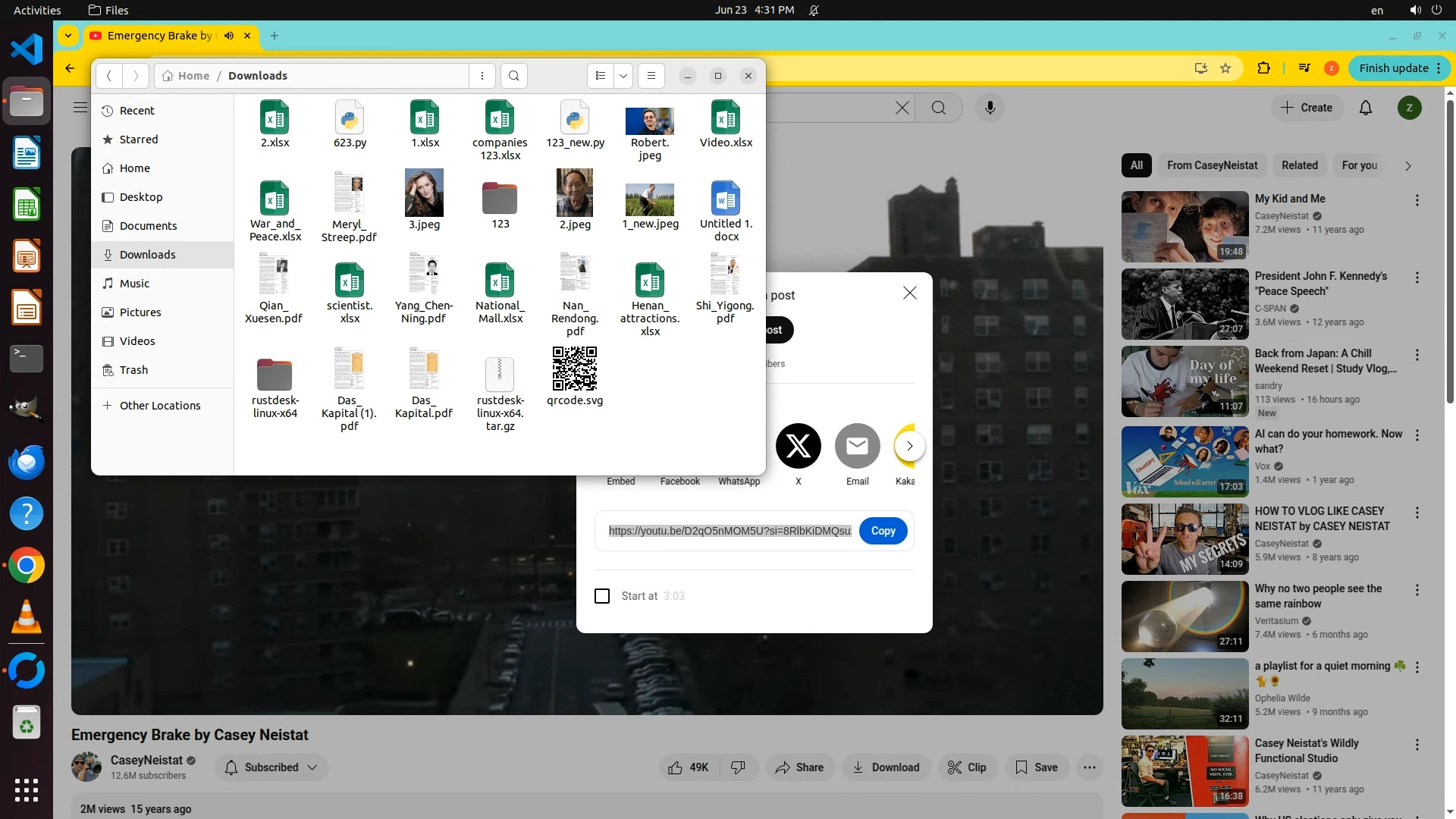Toggle list view in Files
This screenshot has height=819, width=1456.
601,76
